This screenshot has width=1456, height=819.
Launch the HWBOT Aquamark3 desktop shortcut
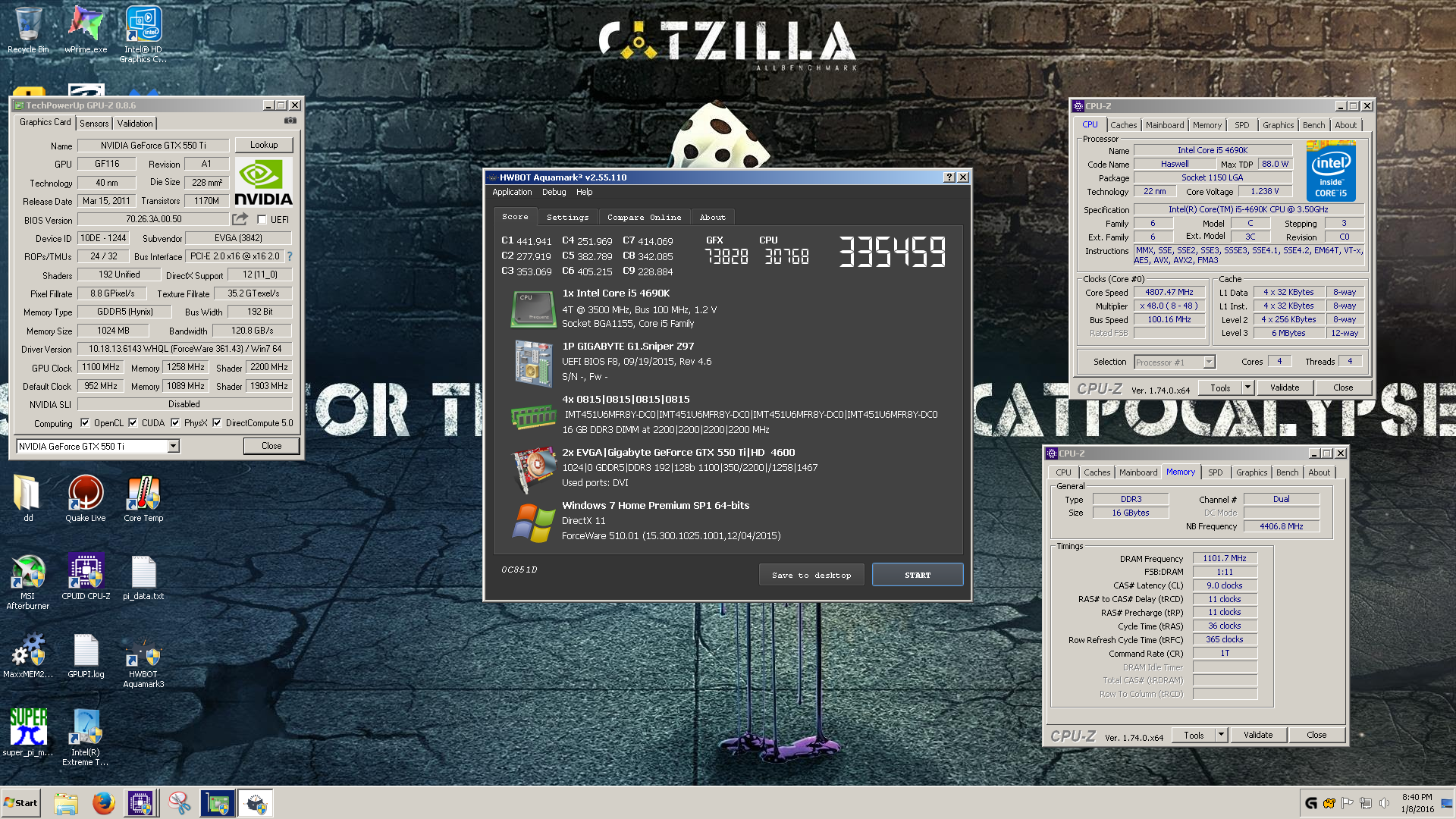[x=143, y=660]
